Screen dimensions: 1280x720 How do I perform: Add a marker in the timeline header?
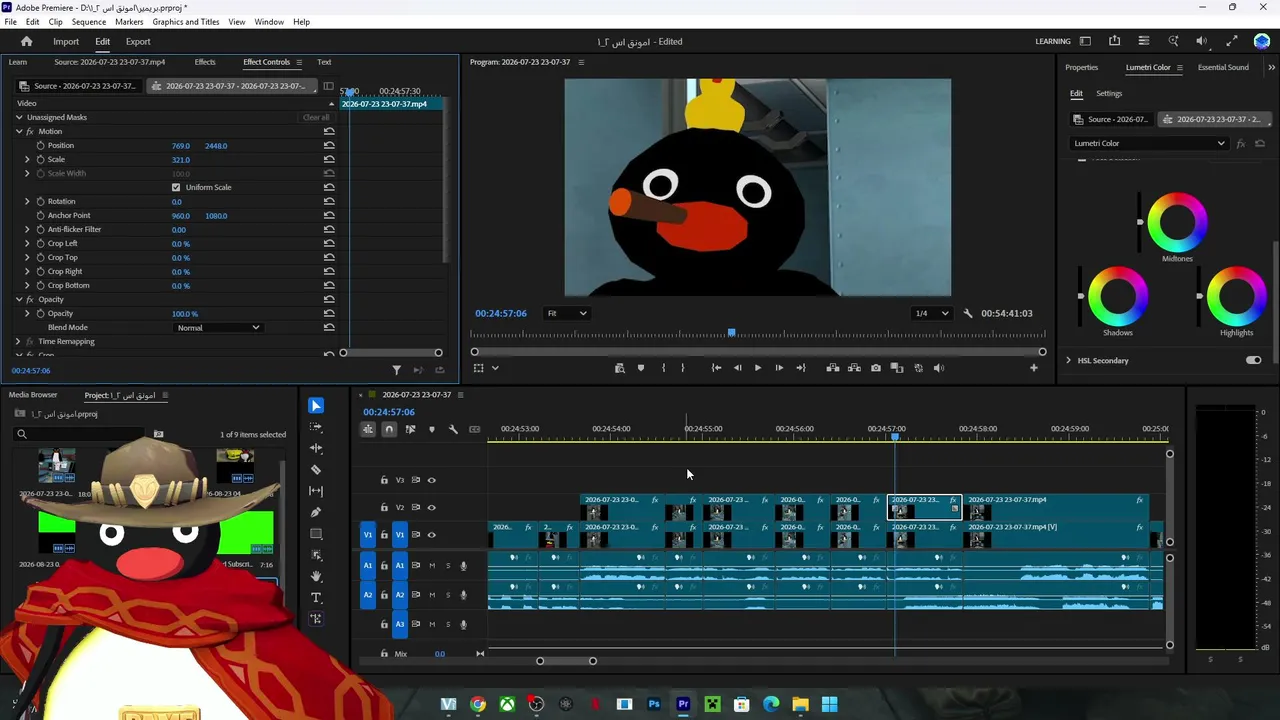pos(432,429)
